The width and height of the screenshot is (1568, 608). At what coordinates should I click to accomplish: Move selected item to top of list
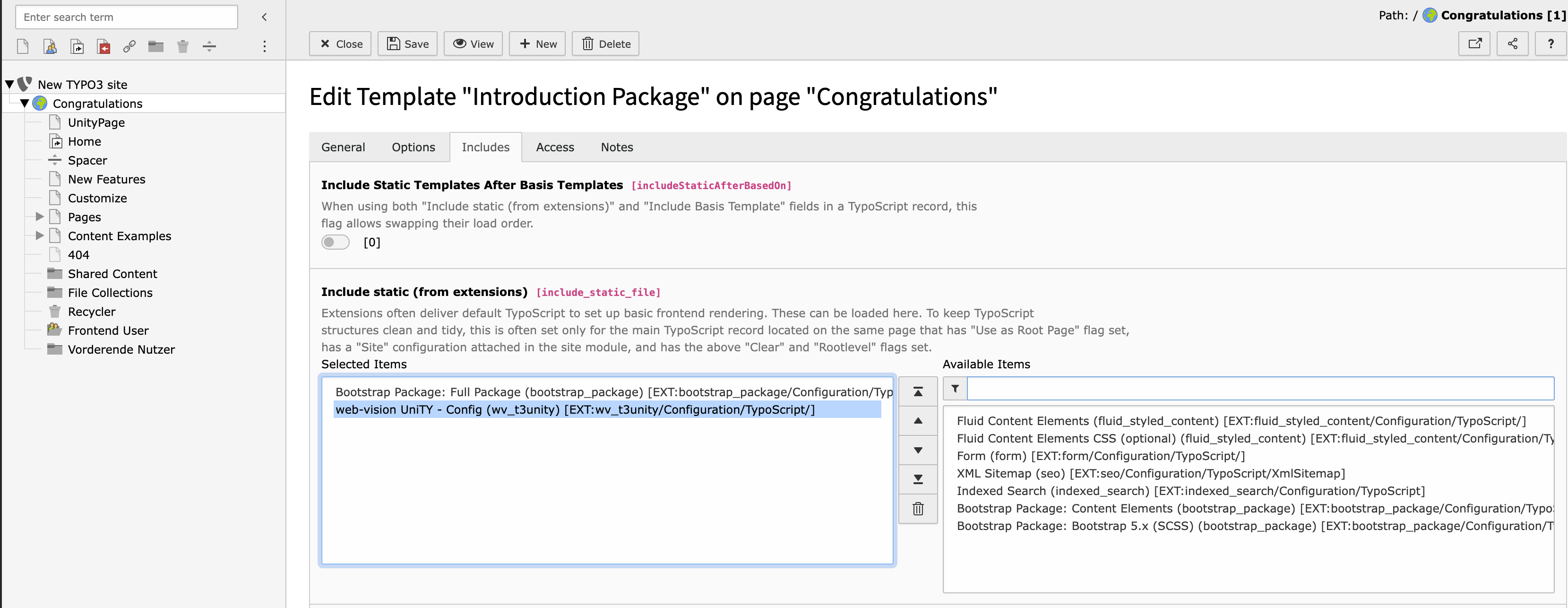(917, 392)
